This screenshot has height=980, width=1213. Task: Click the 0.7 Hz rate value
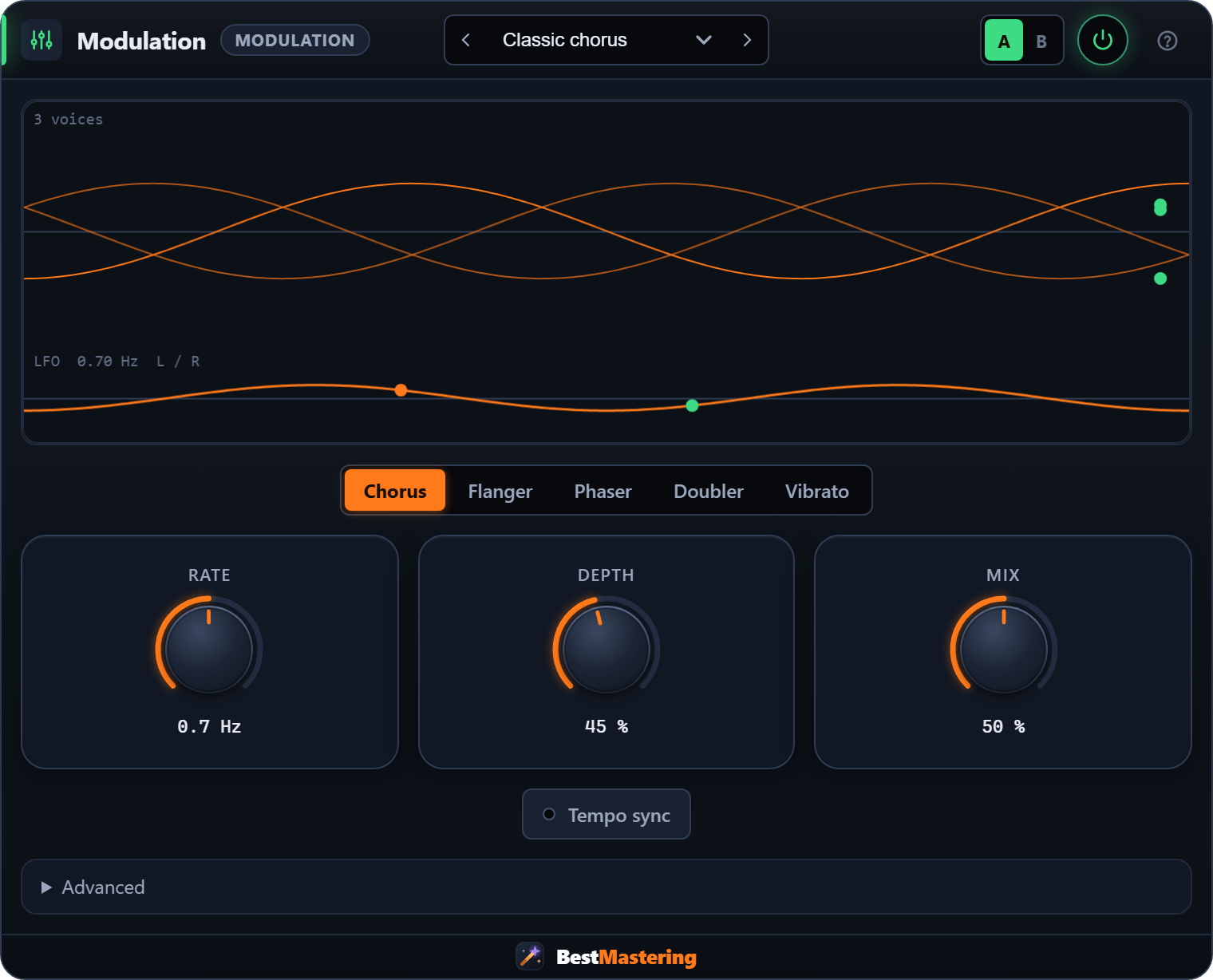pos(209,726)
